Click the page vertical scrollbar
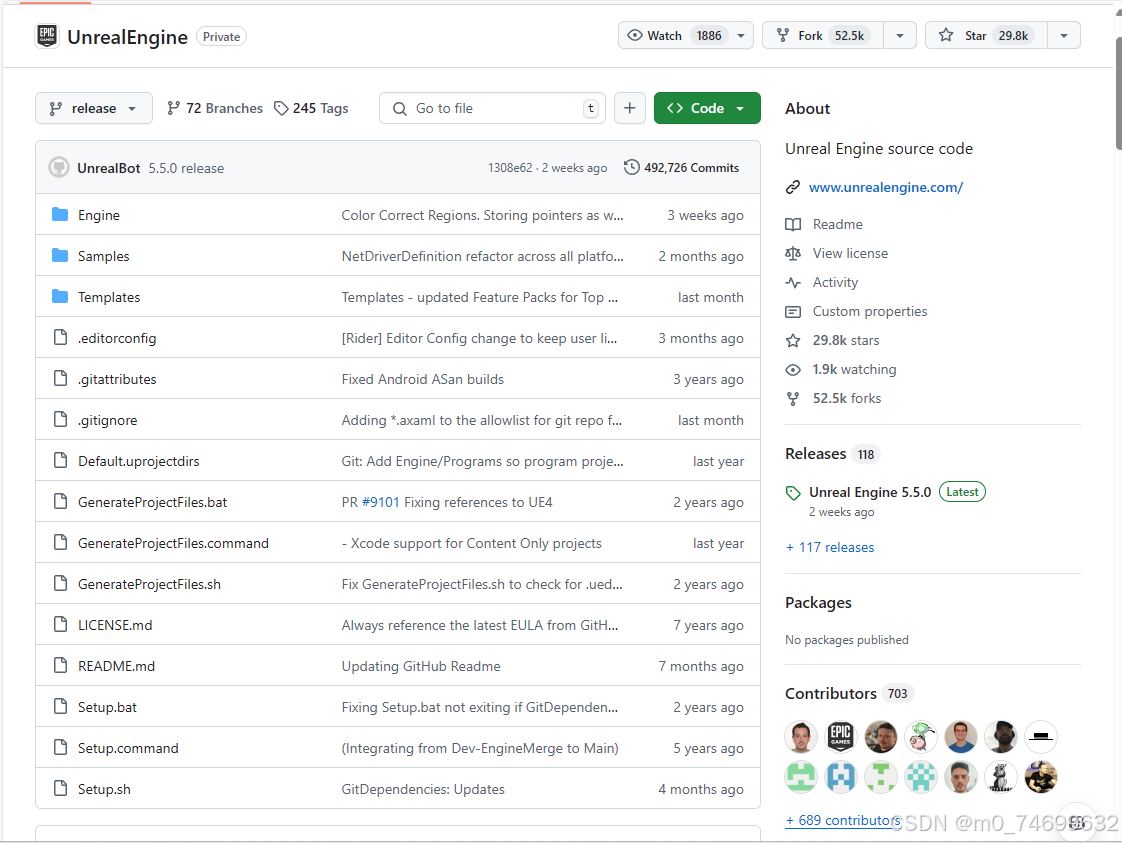Screen dimensions: 1122x843 coord(1118,93)
